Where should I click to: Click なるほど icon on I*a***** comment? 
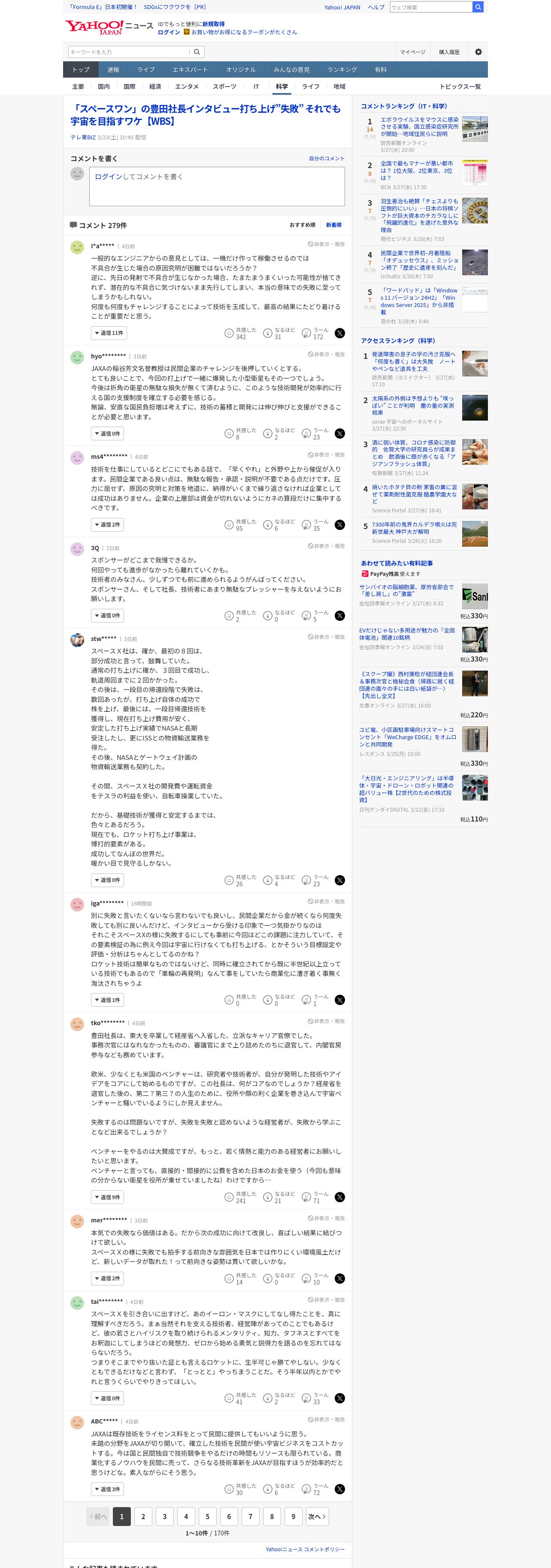coord(268,333)
